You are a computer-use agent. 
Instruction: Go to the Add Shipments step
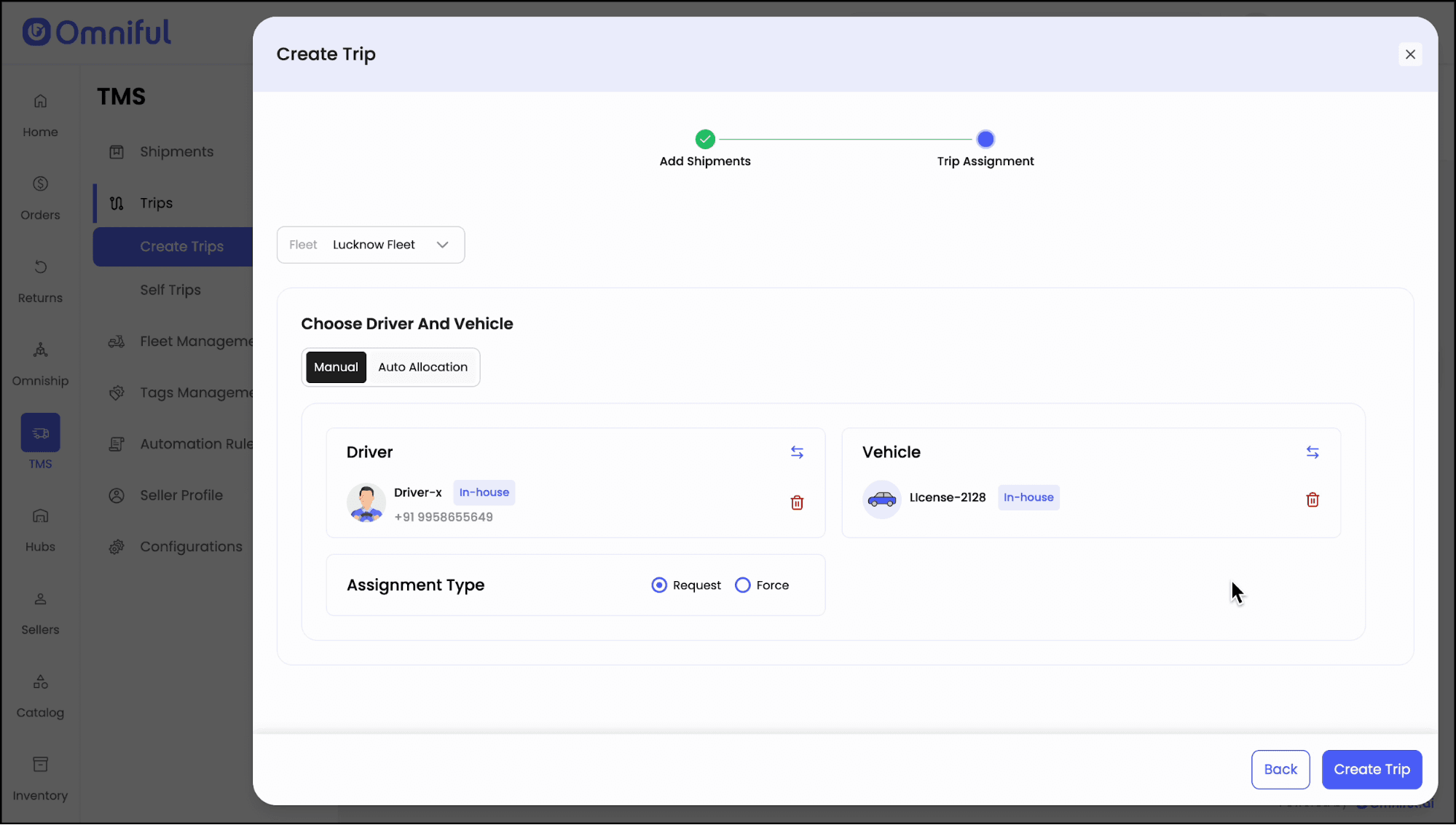704,139
